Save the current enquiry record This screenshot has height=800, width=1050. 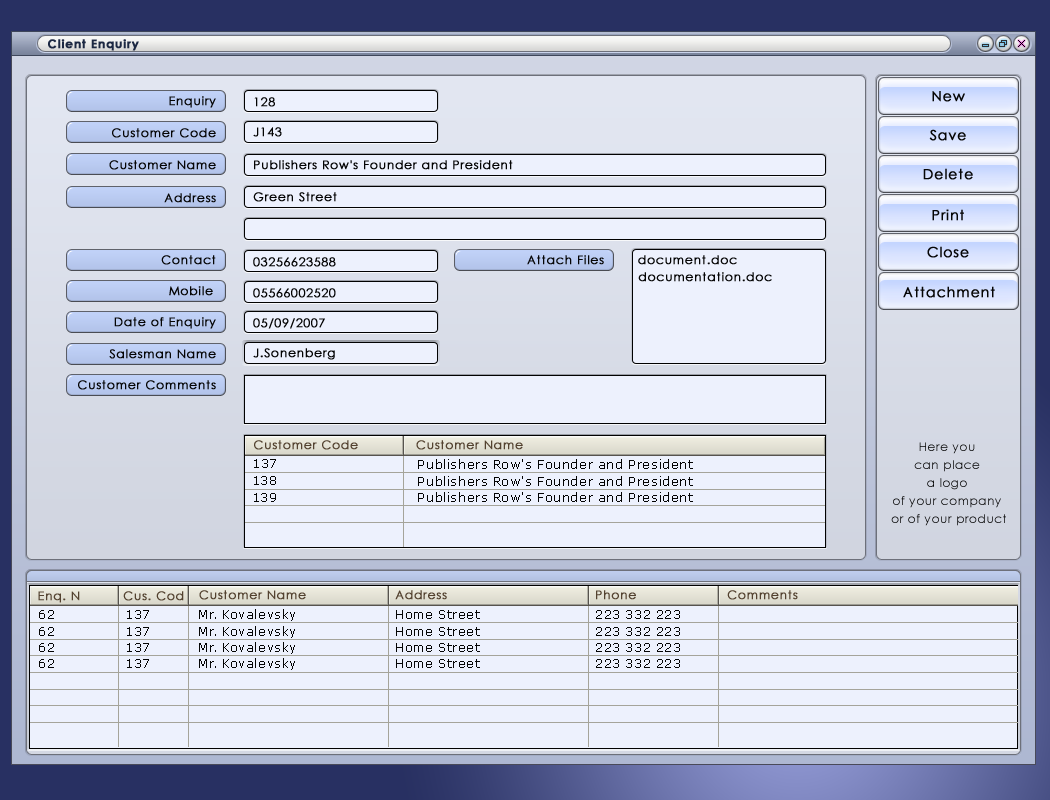(946, 135)
